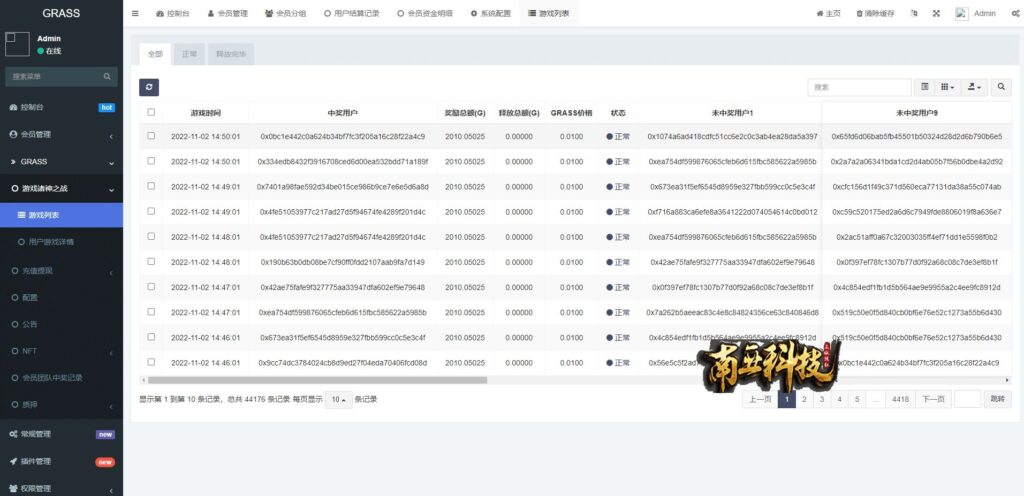Click the horizontal table scrollbar thumb
Image resolution: width=1024 pixels, height=496 pixels.
point(317,380)
